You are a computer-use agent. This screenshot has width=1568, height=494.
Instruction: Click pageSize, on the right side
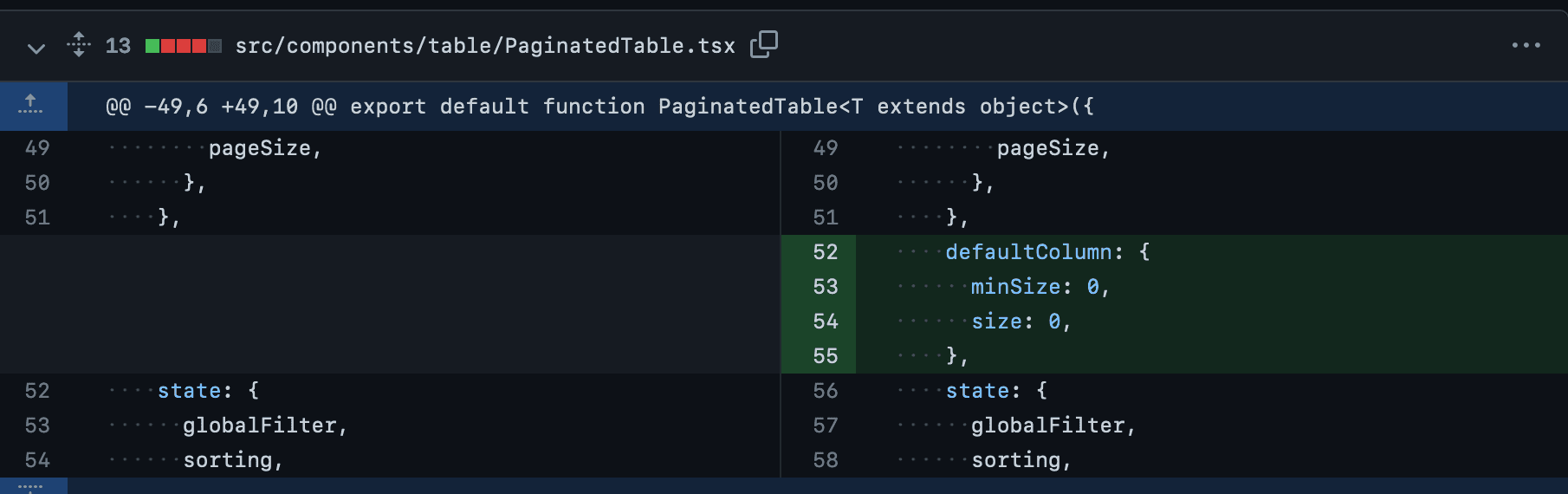(x=1053, y=148)
